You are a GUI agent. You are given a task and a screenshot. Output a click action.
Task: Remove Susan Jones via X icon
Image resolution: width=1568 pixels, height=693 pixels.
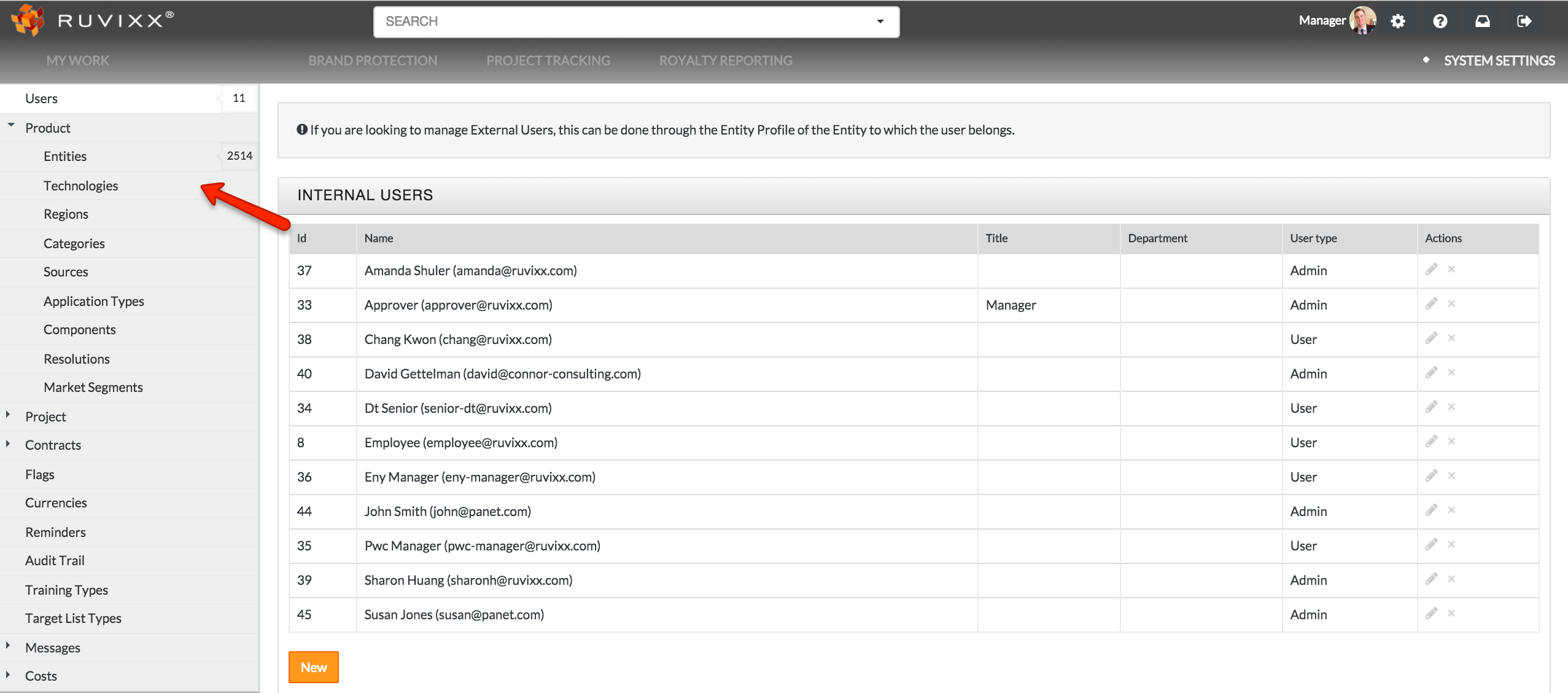point(1451,614)
